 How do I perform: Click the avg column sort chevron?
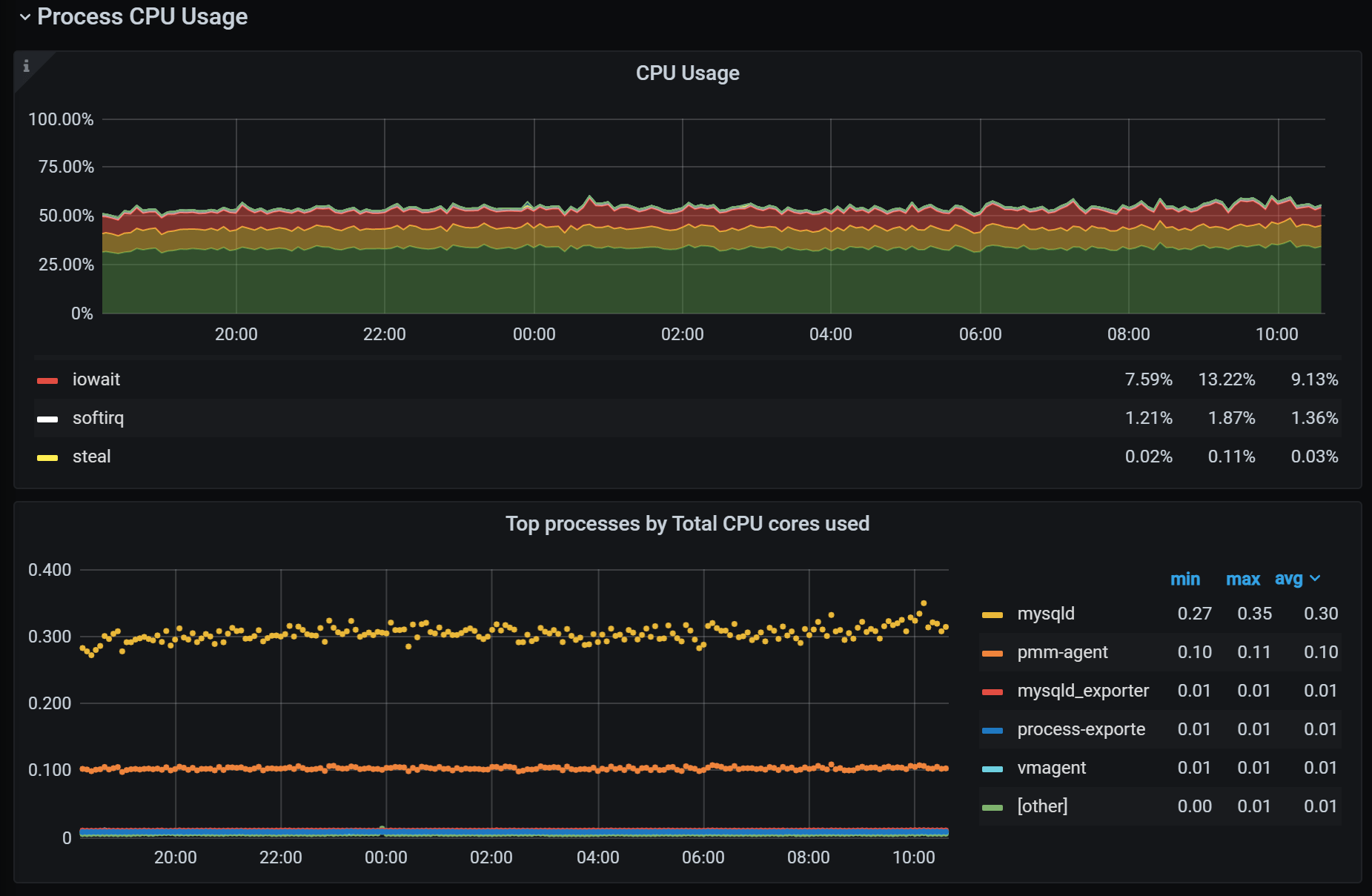(x=1315, y=579)
